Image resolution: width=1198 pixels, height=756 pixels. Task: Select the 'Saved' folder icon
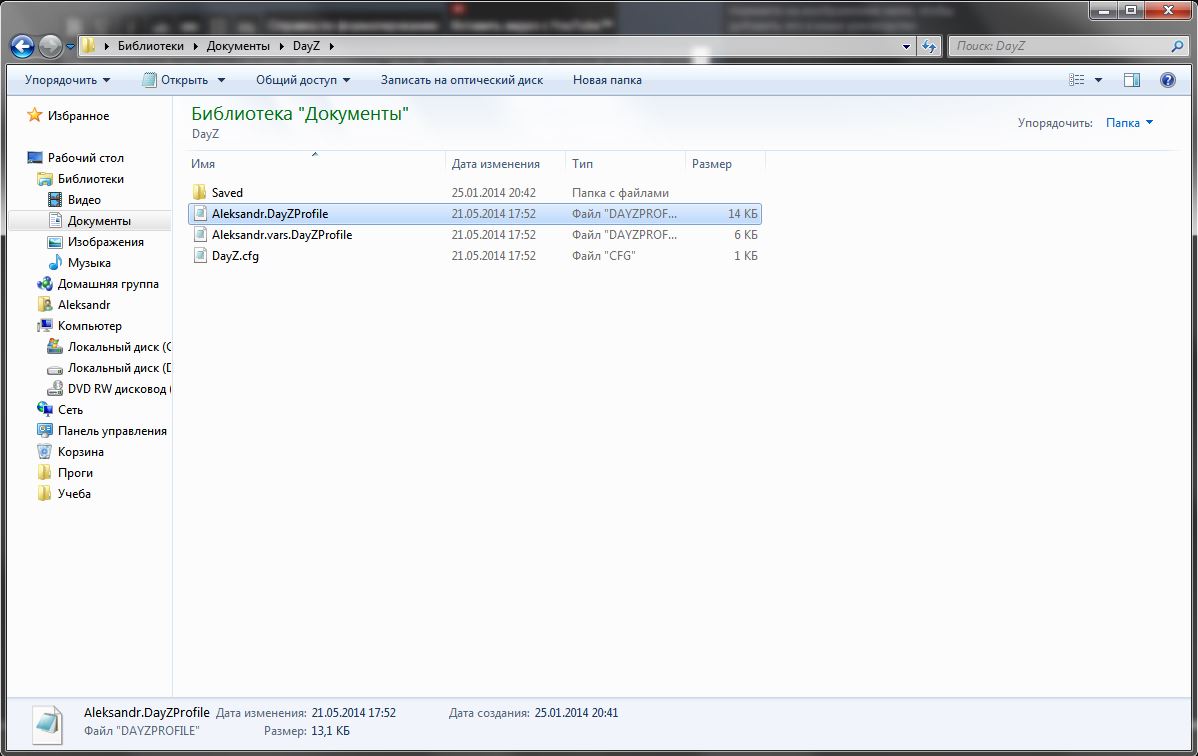tap(199, 193)
